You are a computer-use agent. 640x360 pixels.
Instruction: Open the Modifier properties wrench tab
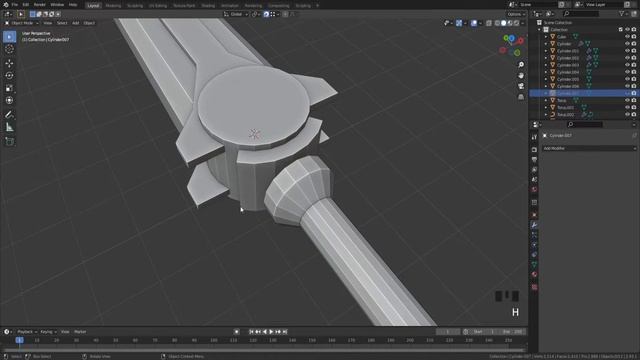click(534, 225)
